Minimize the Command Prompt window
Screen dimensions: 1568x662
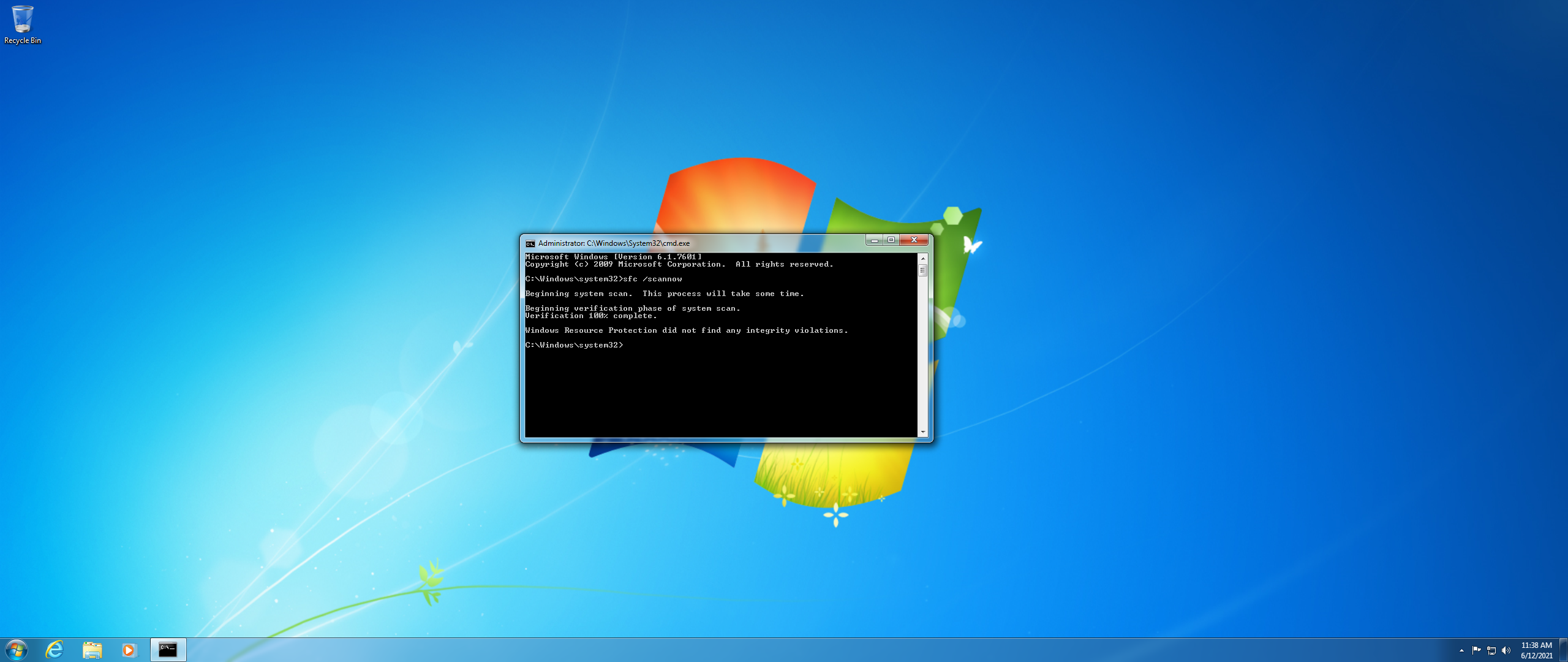pyautogui.click(x=874, y=240)
